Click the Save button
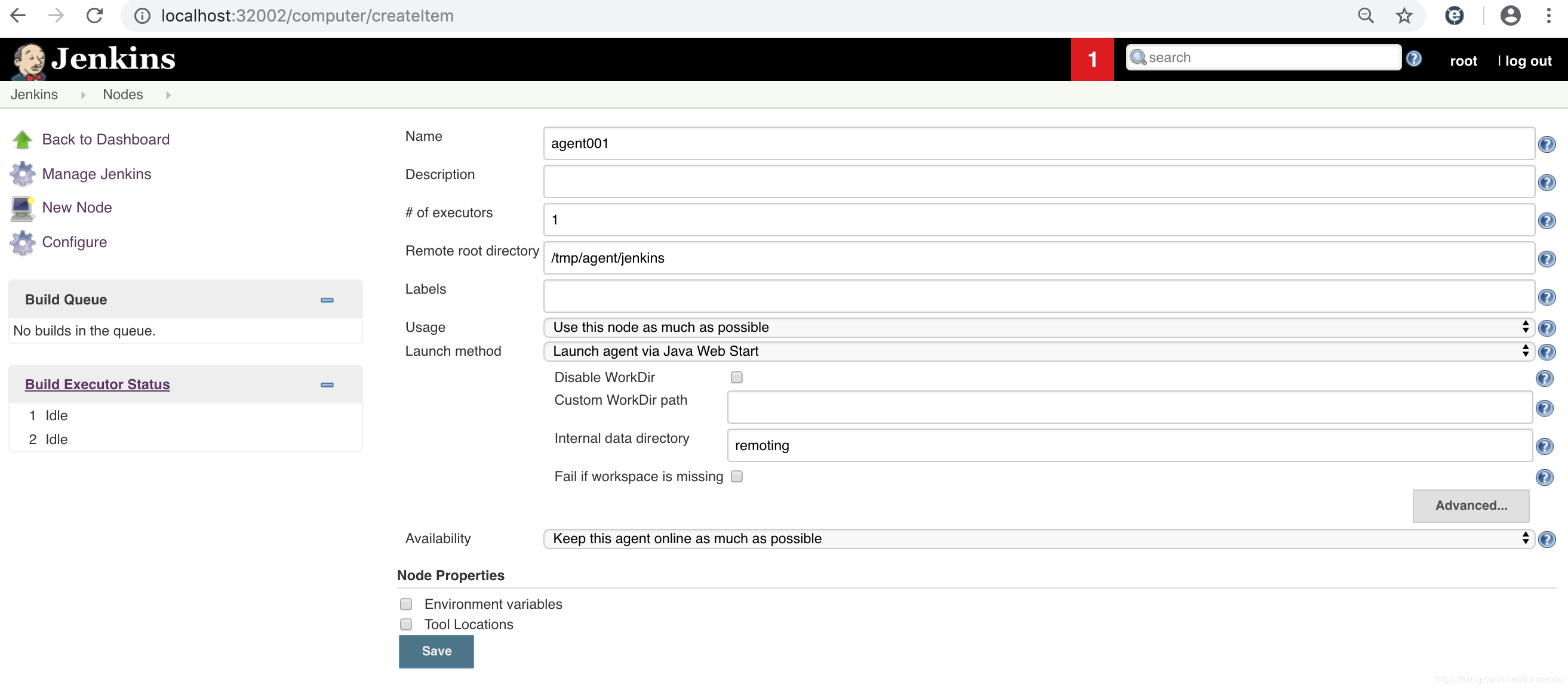The image size is (1568, 690). 437,651
